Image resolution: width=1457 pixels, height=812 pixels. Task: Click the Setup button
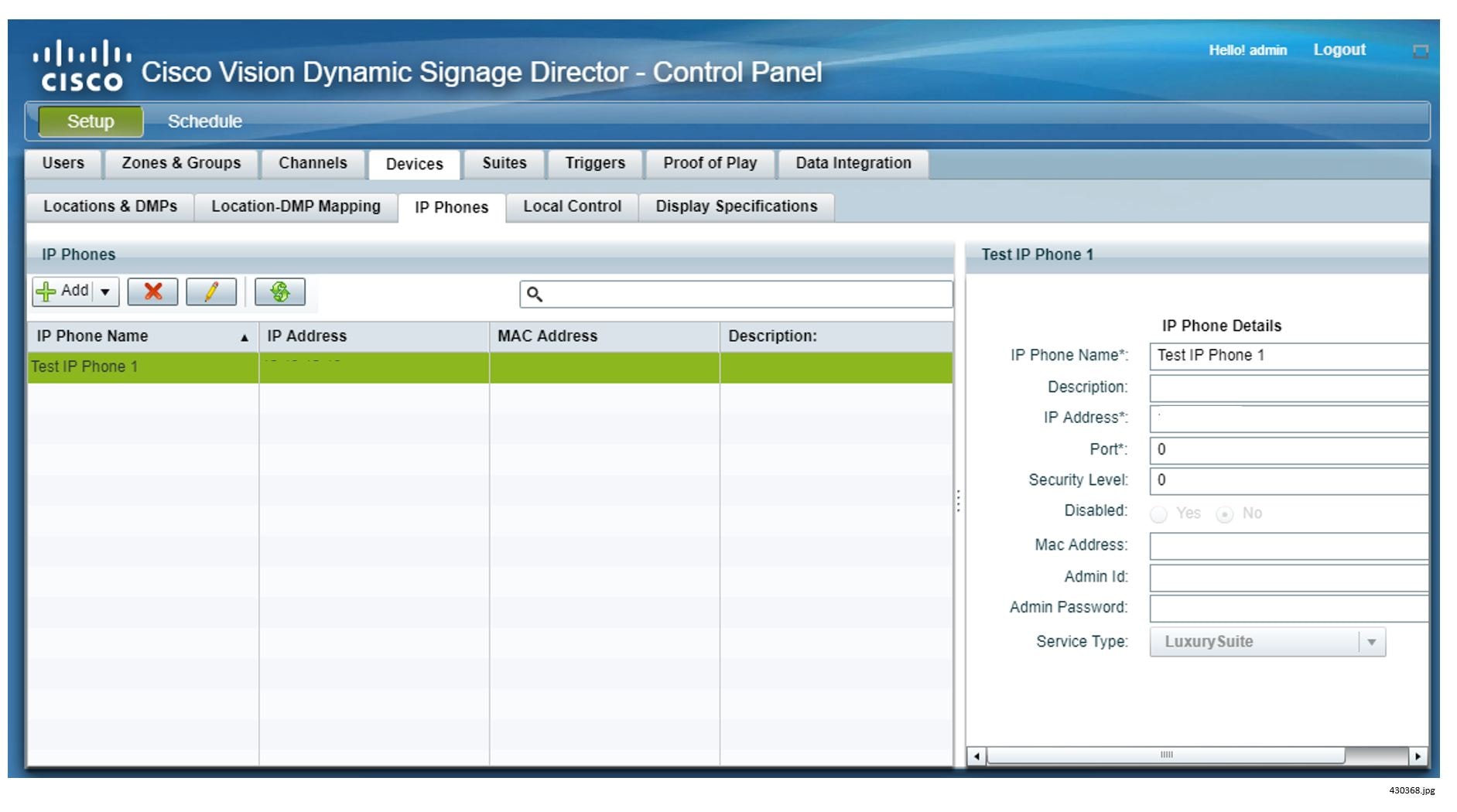coord(91,121)
